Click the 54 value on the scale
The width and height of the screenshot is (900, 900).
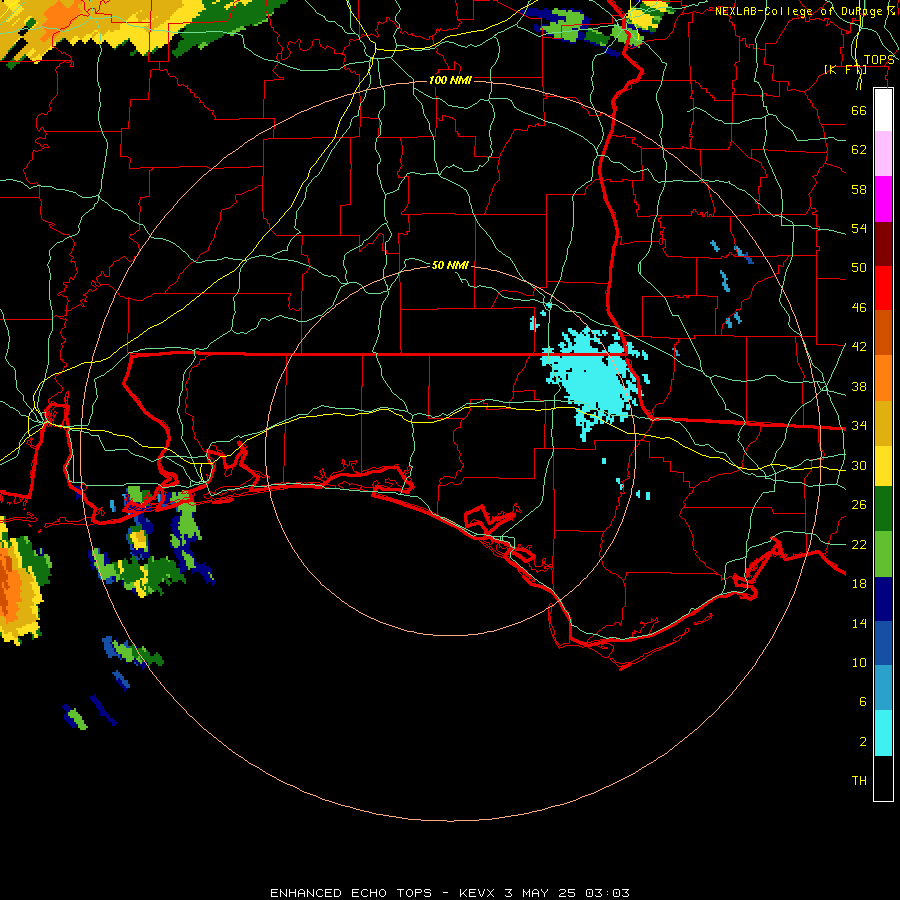click(859, 228)
